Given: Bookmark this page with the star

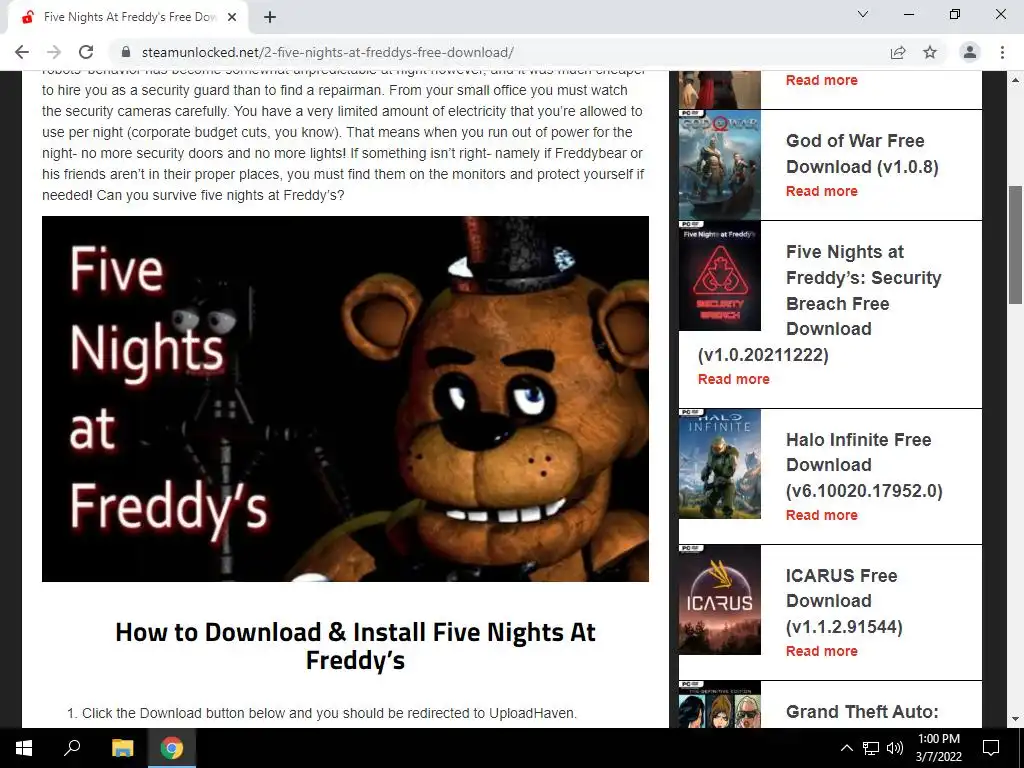Looking at the screenshot, I should [930, 52].
